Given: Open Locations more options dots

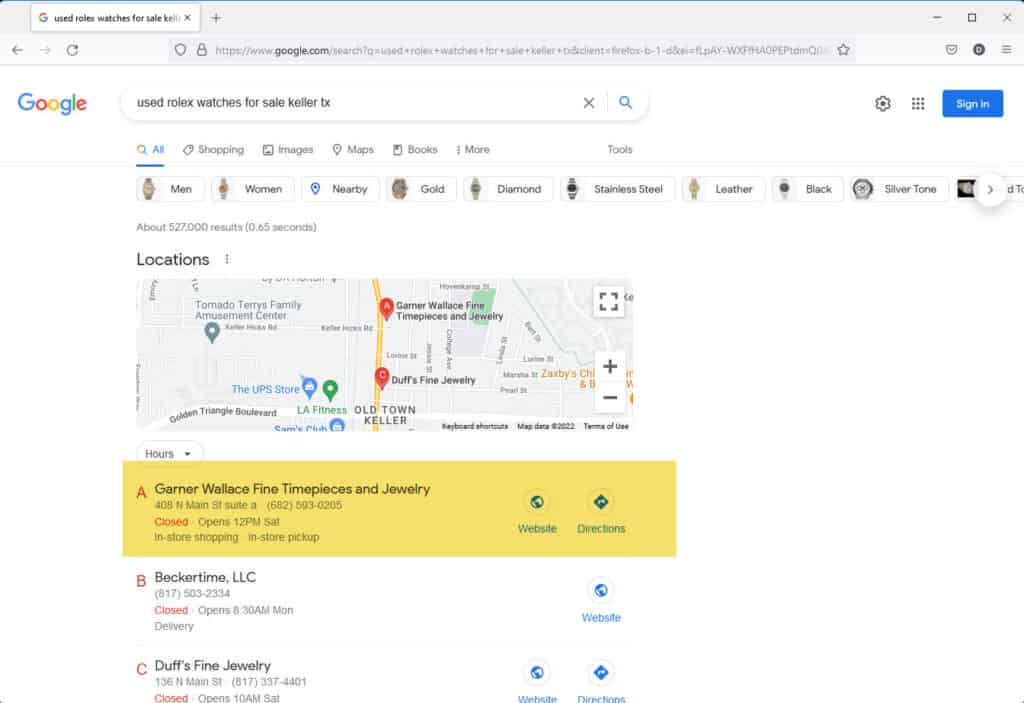Looking at the screenshot, I should [227, 259].
